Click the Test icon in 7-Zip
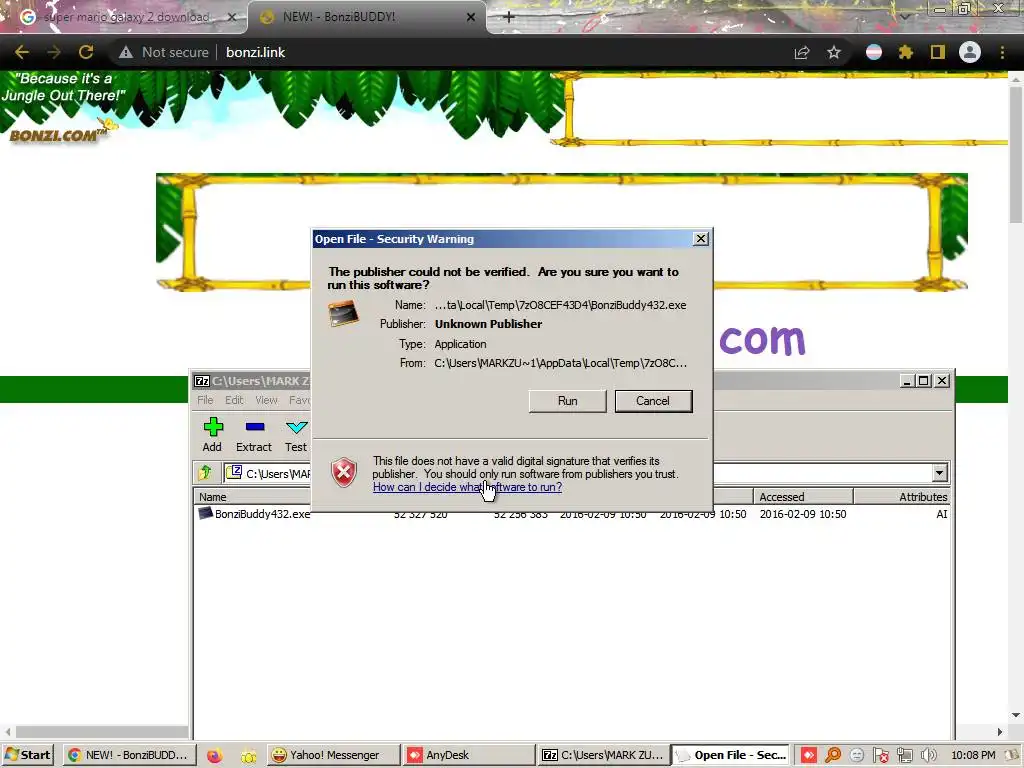 coord(296,435)
